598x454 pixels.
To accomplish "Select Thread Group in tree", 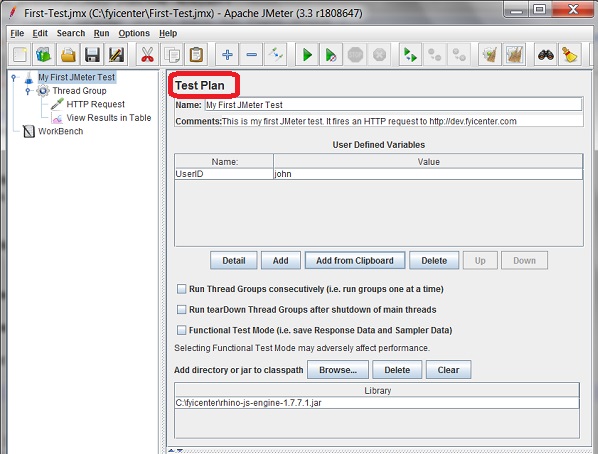I will tap(79, 91).
